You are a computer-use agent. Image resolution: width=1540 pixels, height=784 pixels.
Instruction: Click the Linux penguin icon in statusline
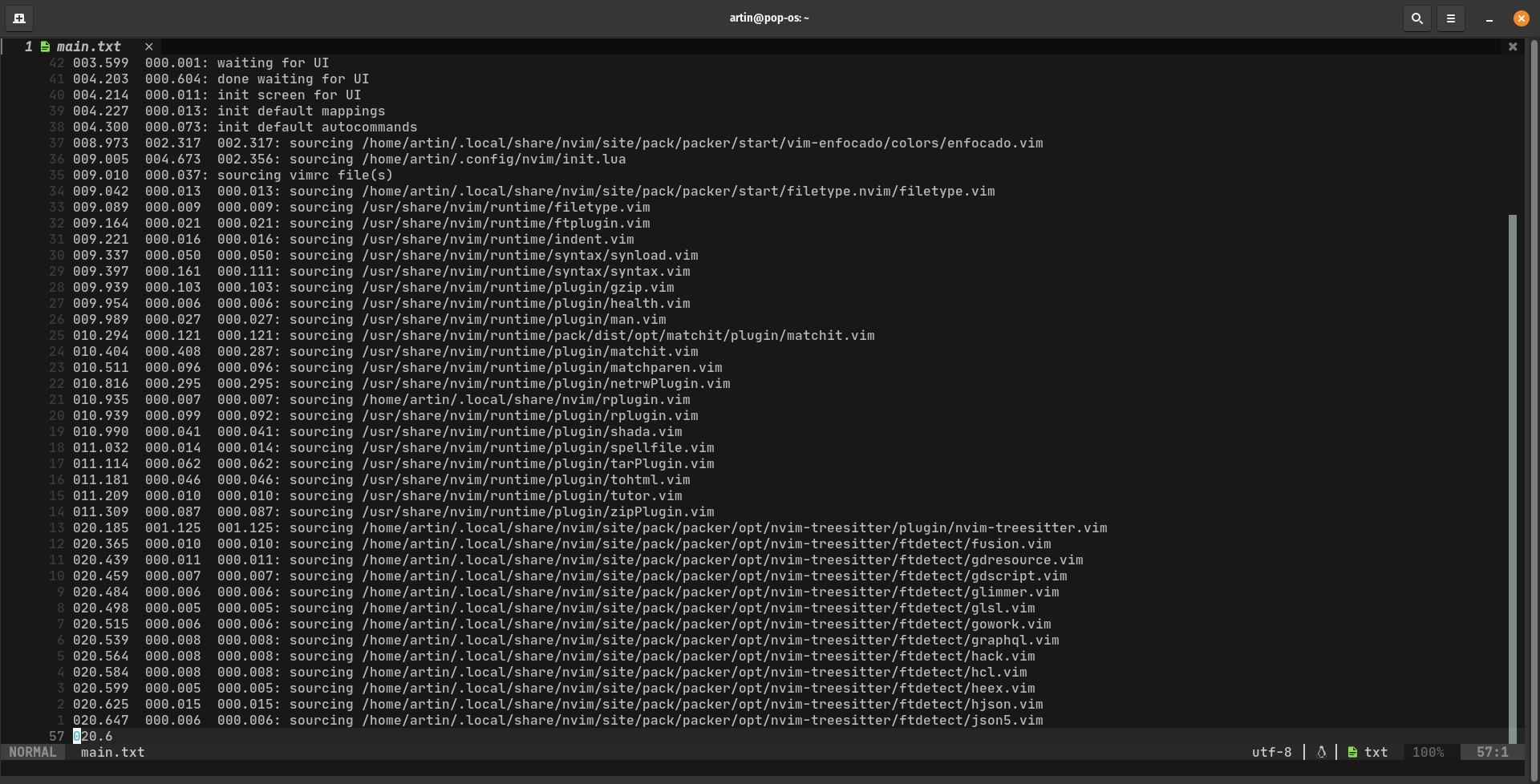(1321, 752)
